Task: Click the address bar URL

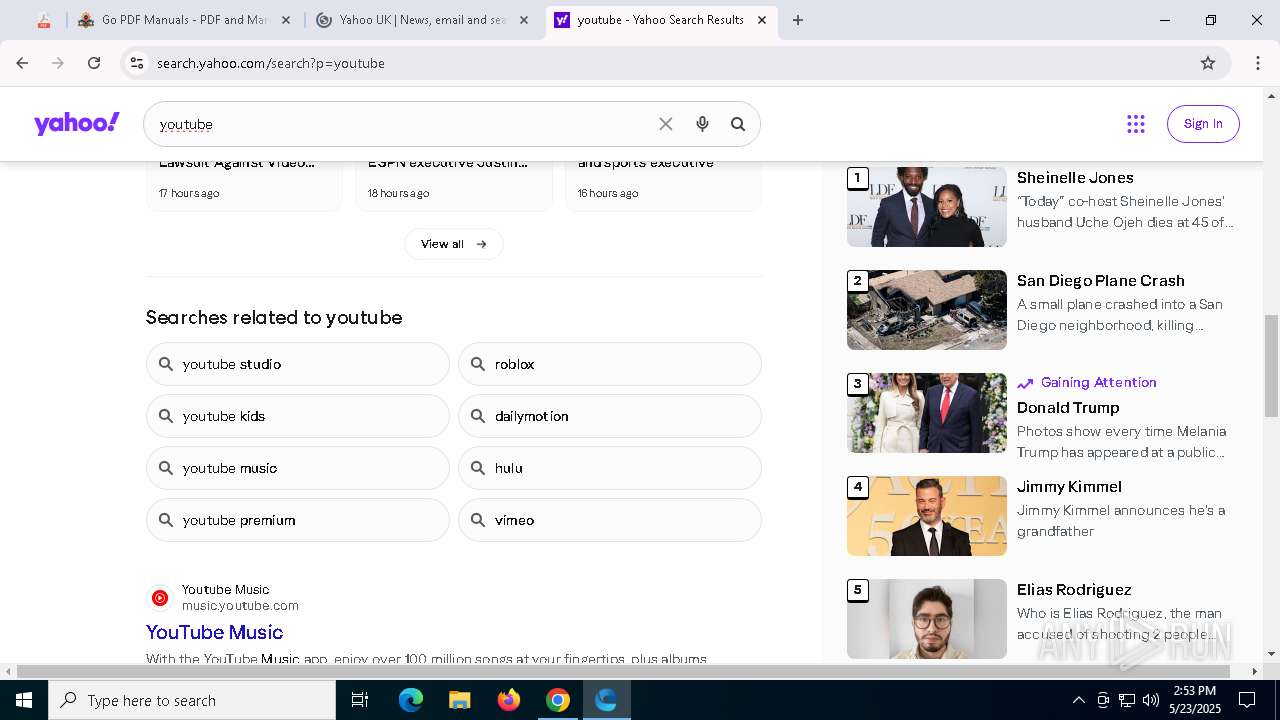Action: [x=271, y=63]
